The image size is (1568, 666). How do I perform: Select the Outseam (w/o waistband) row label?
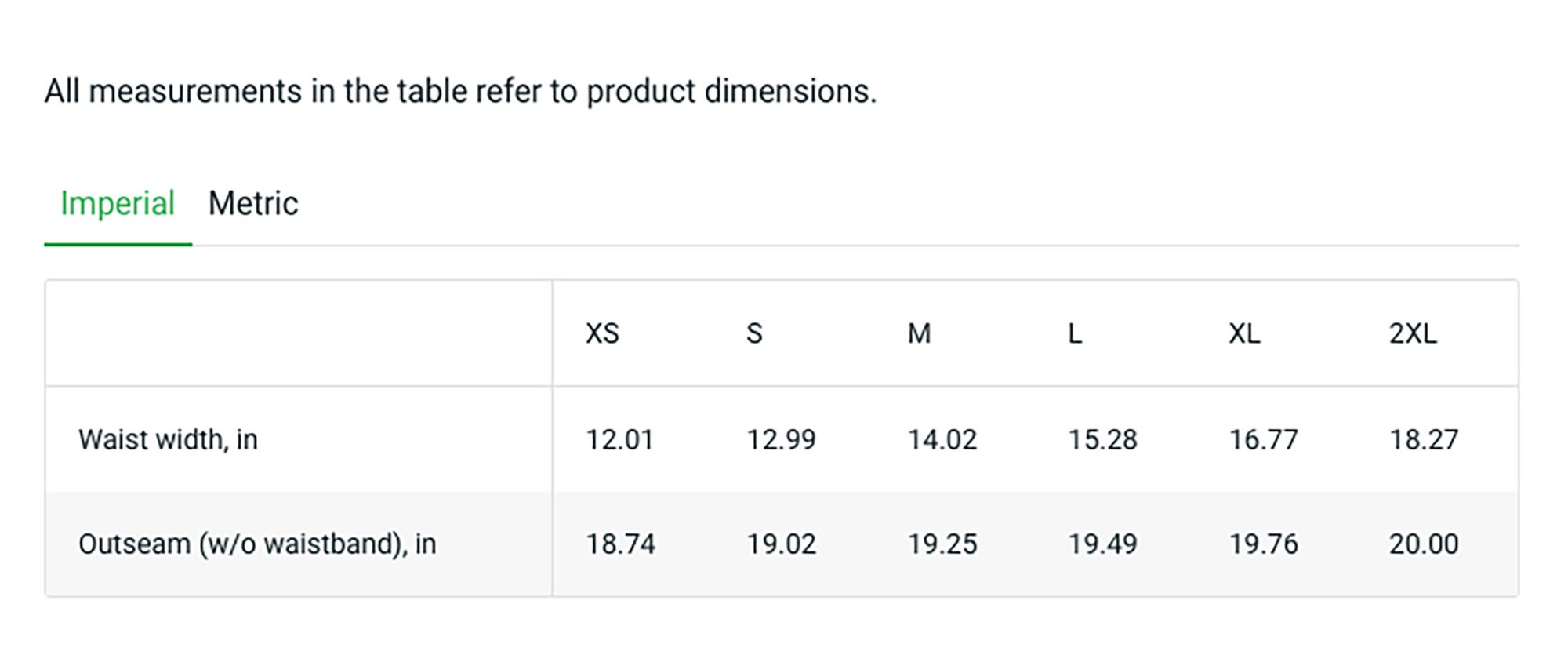[x=257, y=544]
